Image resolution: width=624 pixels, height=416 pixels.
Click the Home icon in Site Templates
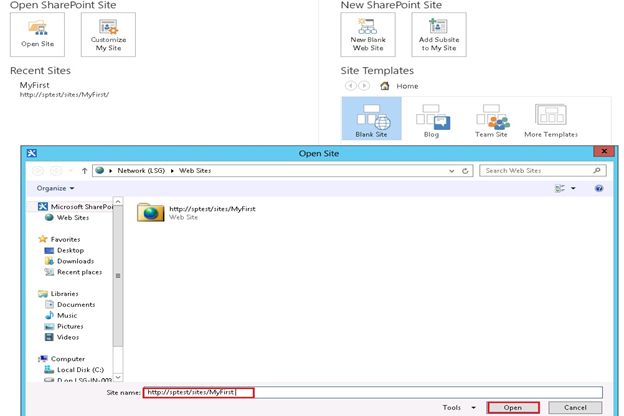(x=384, y=86)
